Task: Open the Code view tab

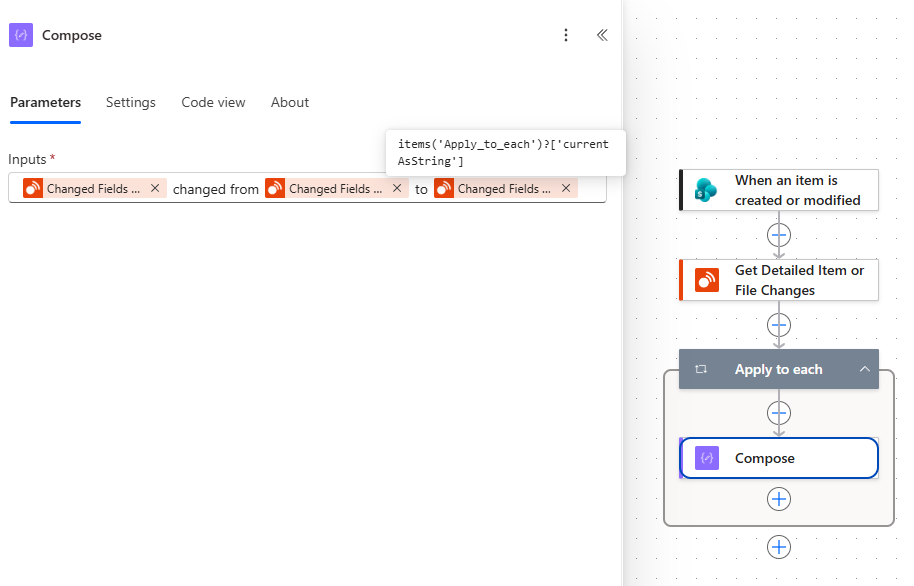Action: [213, 103]
